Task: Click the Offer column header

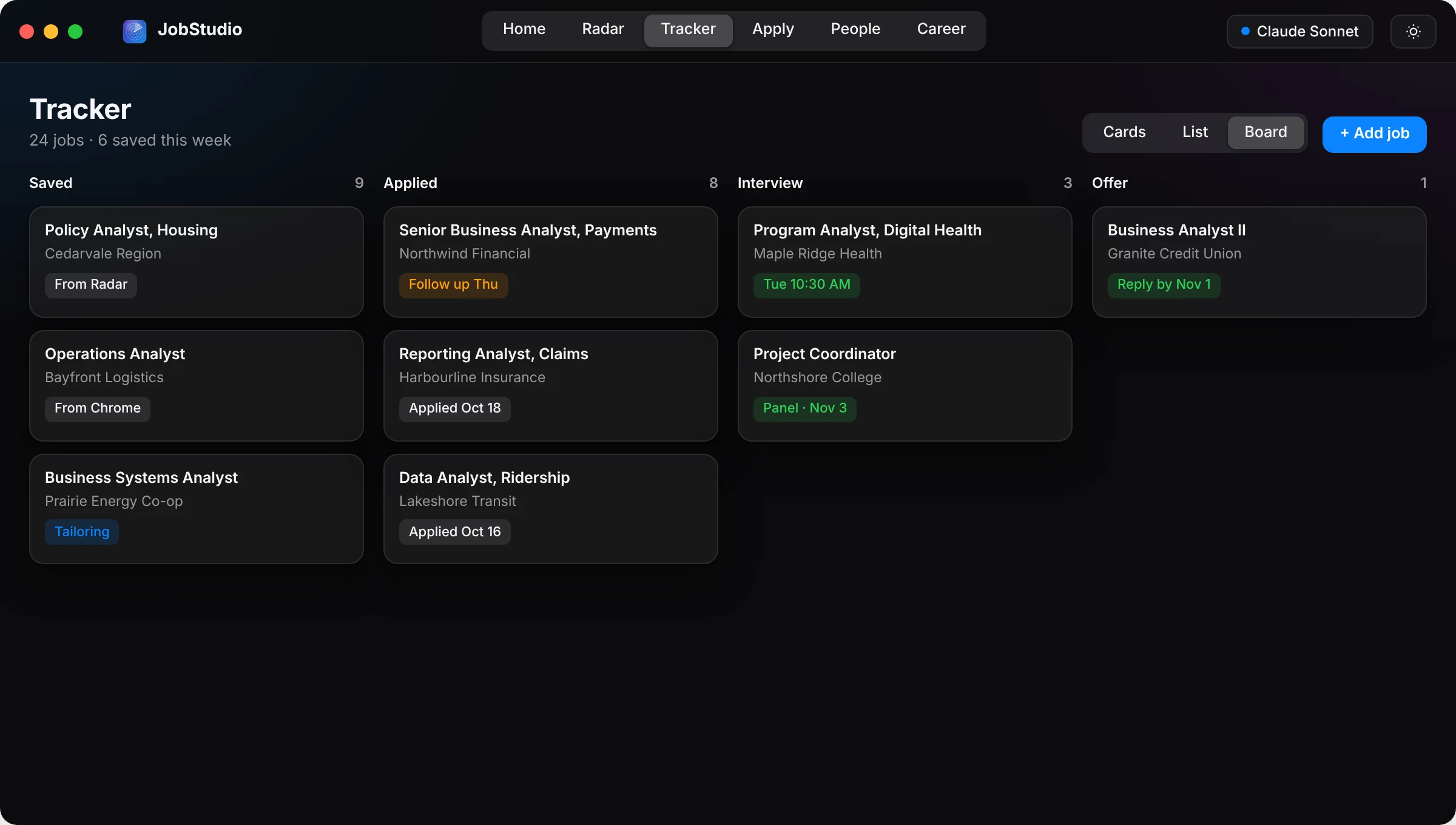Action: 1110,183
